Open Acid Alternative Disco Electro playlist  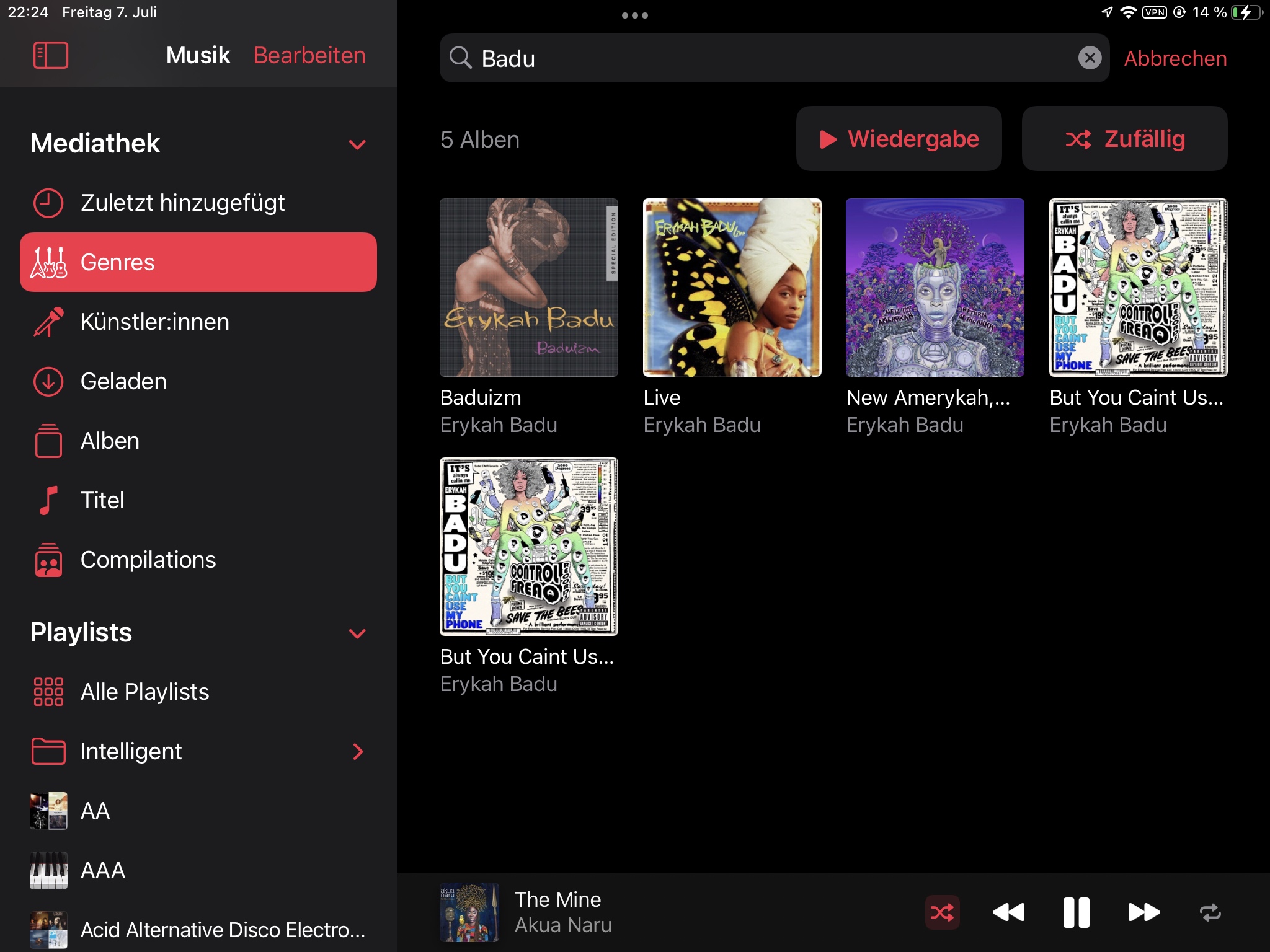198,930
